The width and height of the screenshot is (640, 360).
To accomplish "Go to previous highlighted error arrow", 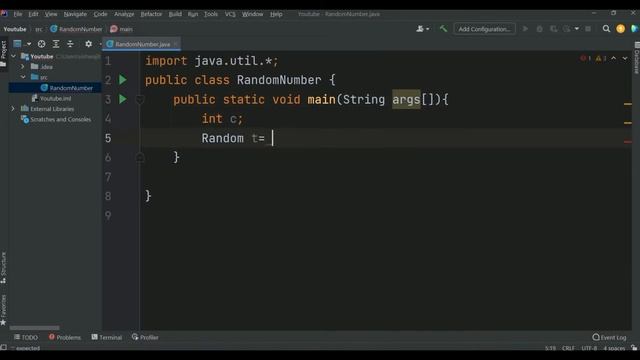I will [x=613, y=58].
